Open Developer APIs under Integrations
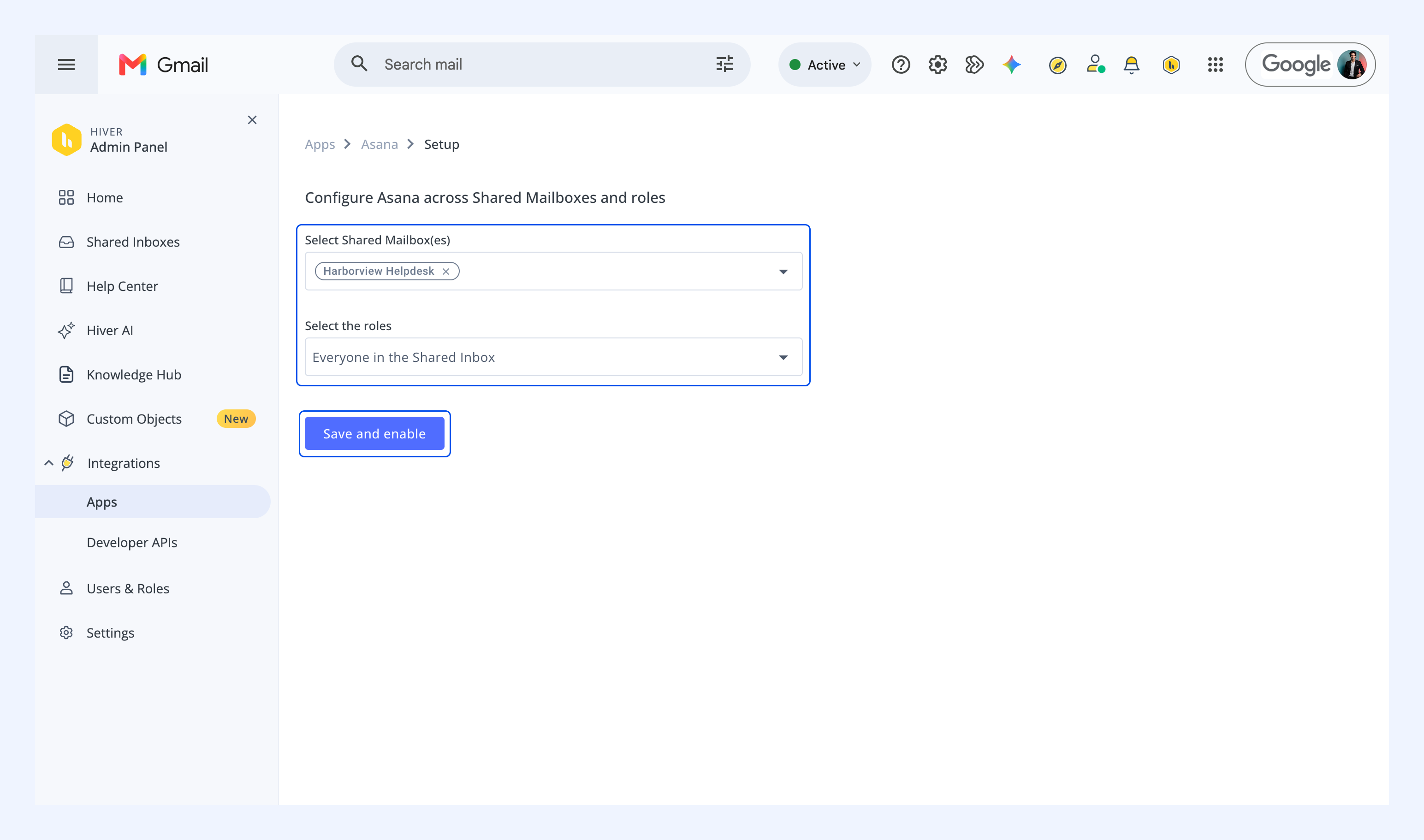This screenshot has height=840, width=1424. 132,542
